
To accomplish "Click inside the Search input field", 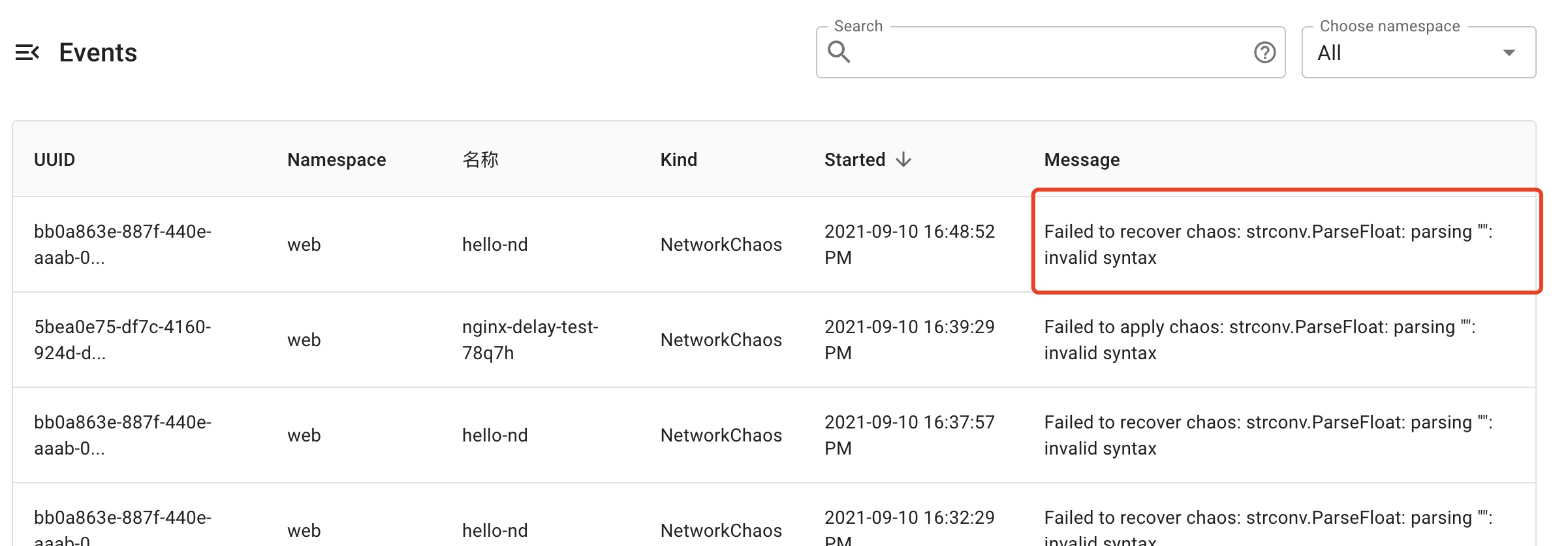I will (1044, 52).
